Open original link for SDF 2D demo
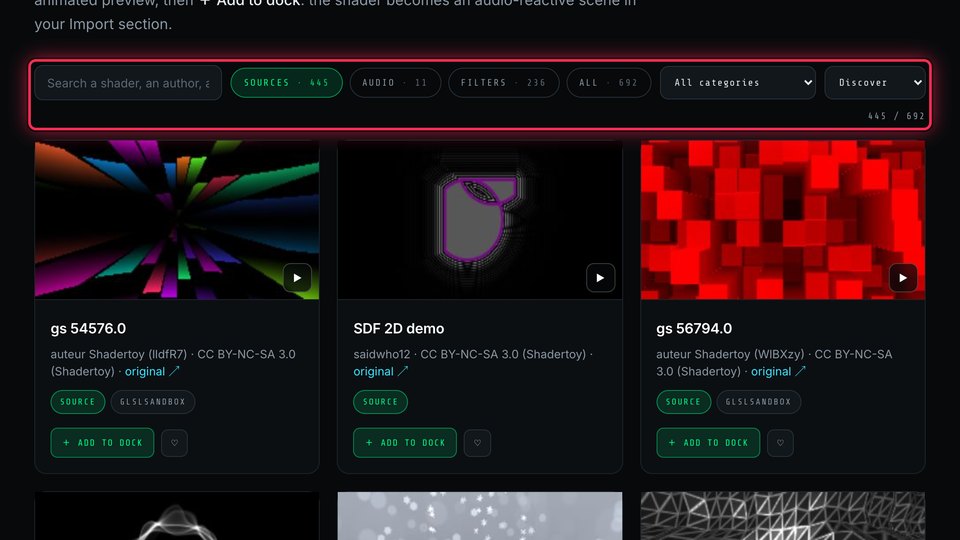Image resolution: width=960 pixels, height=540 pixels. point(380,372)
